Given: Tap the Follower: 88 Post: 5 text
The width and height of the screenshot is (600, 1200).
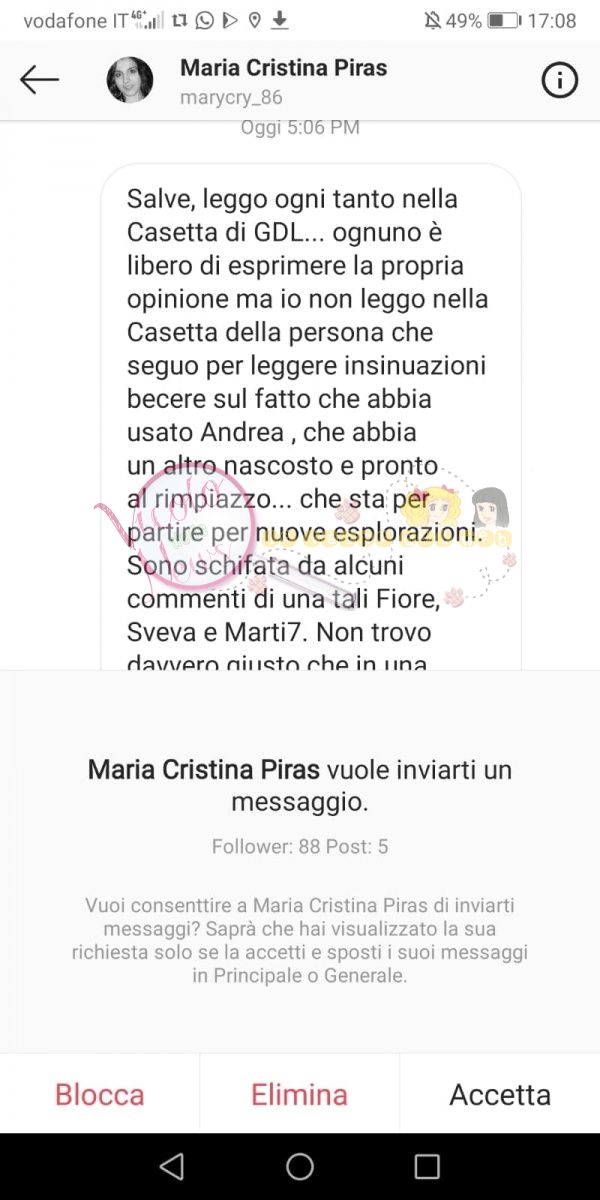Looking at the screenshot, I should [x=300, y=847].
